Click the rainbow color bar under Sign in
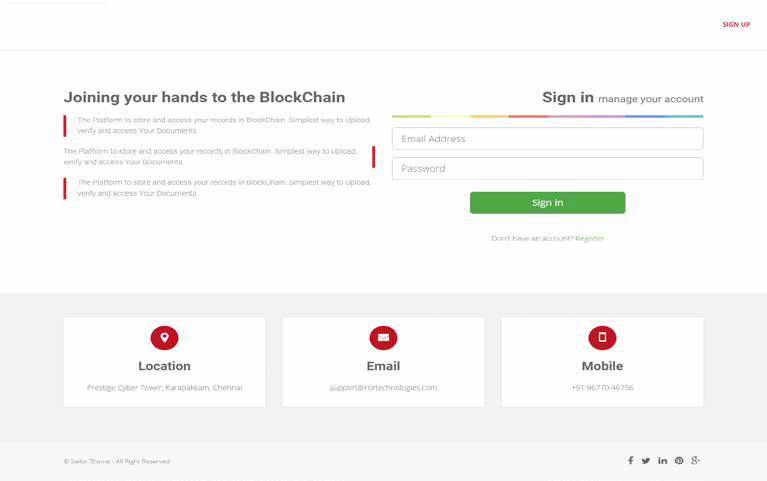Screen dimensions: 767x481 point(547,116)
